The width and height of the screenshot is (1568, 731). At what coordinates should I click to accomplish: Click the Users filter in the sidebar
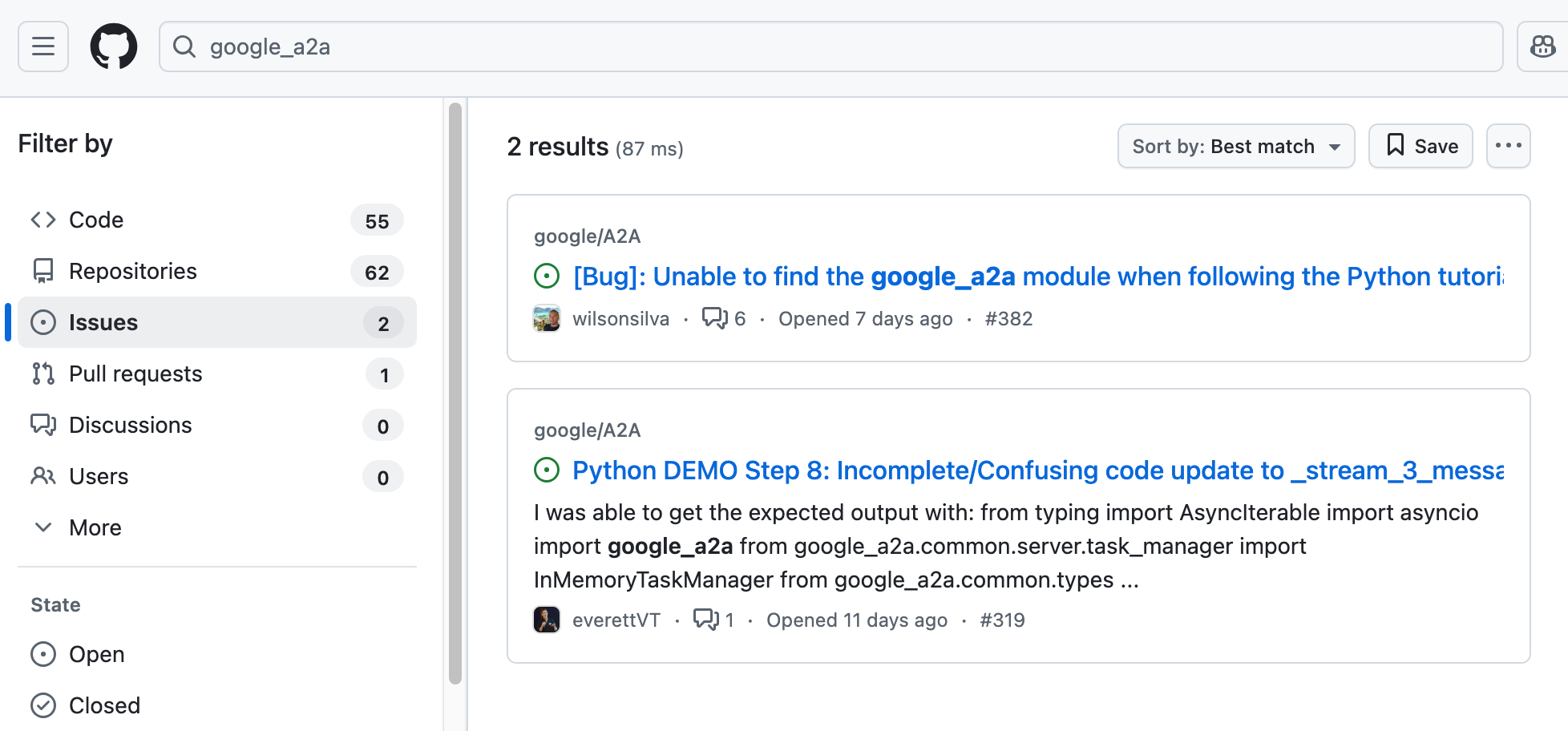pyautogui.click(x=99, y=476)
